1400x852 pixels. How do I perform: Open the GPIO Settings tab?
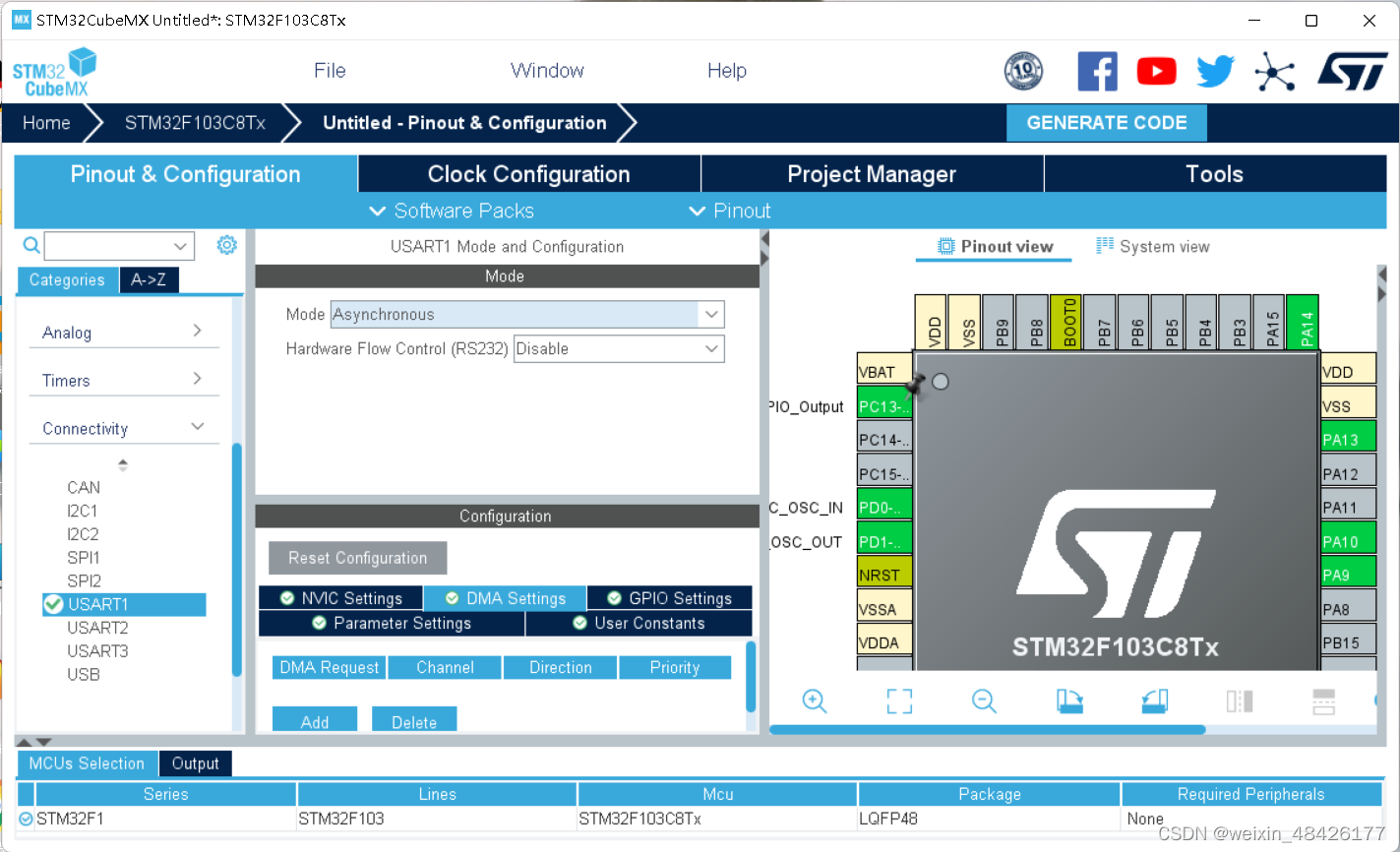tap(670, 598)
